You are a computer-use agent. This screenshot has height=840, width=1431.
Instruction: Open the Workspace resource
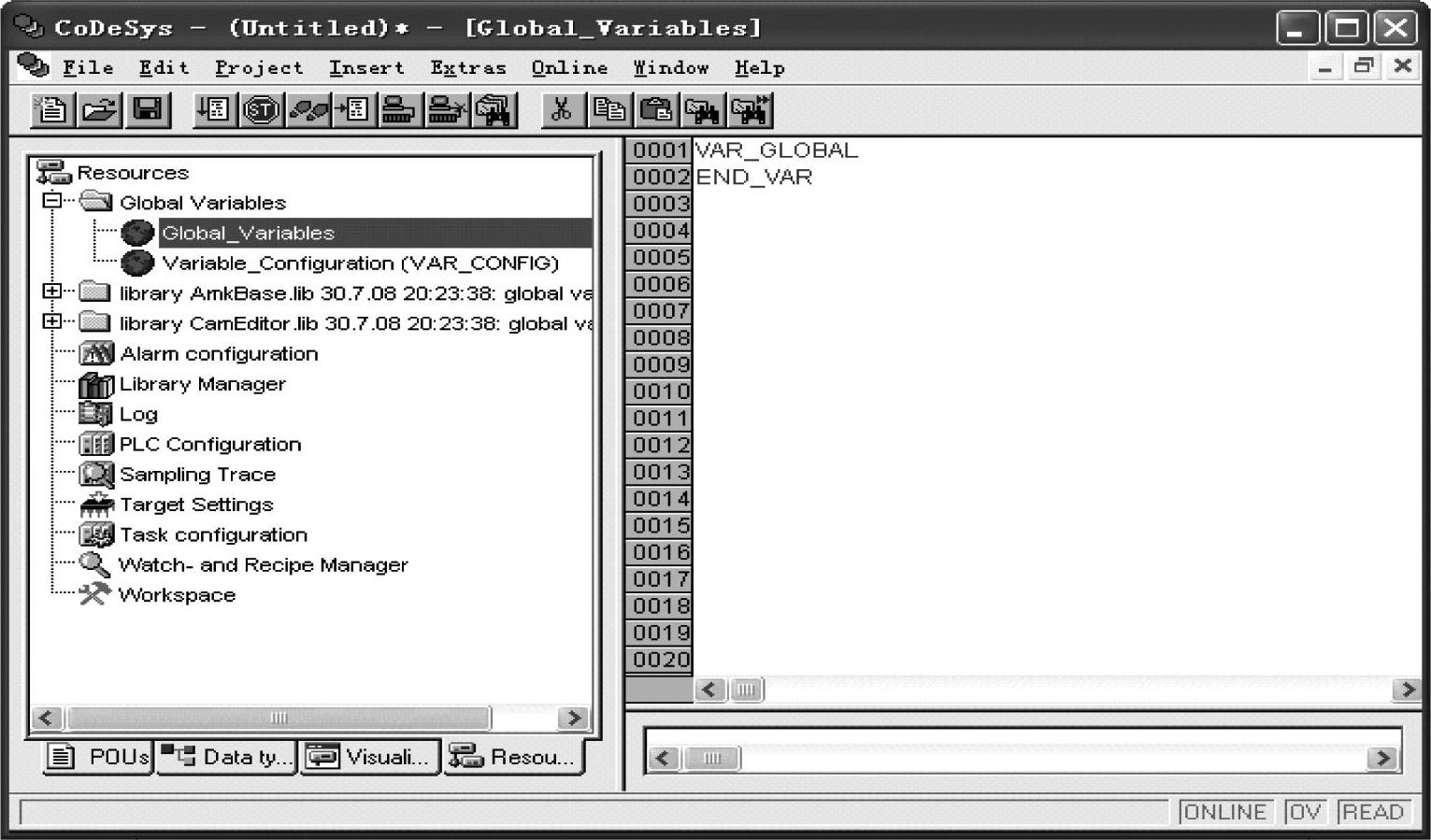pos(177,595)
